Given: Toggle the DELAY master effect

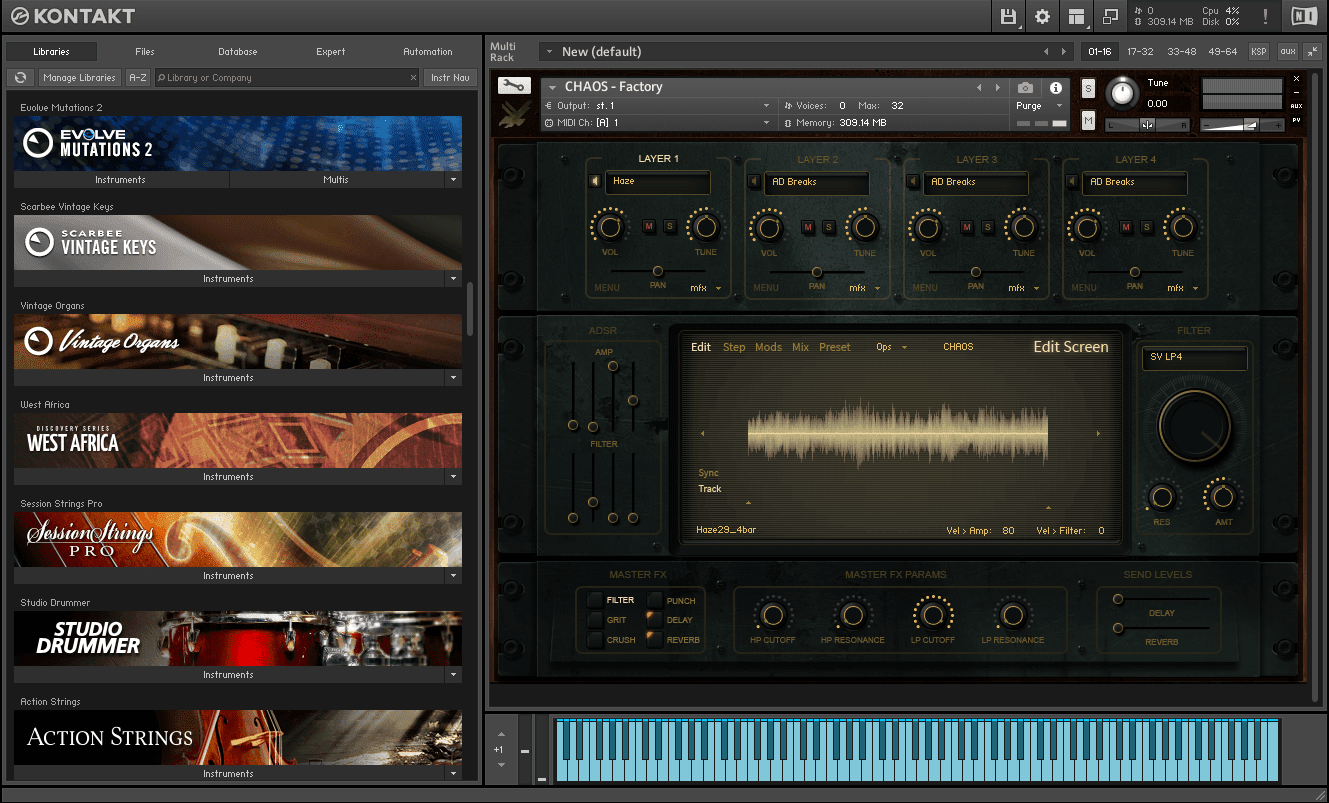Looking at the screenshot, I should coord(654,620).
